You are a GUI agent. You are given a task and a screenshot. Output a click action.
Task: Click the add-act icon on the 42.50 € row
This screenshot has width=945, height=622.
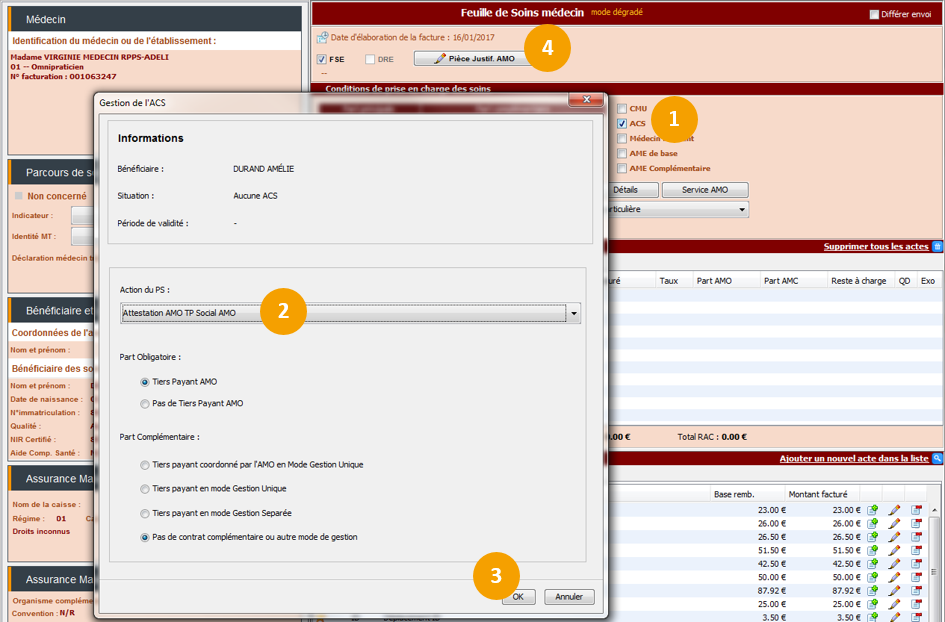[873, 564]
